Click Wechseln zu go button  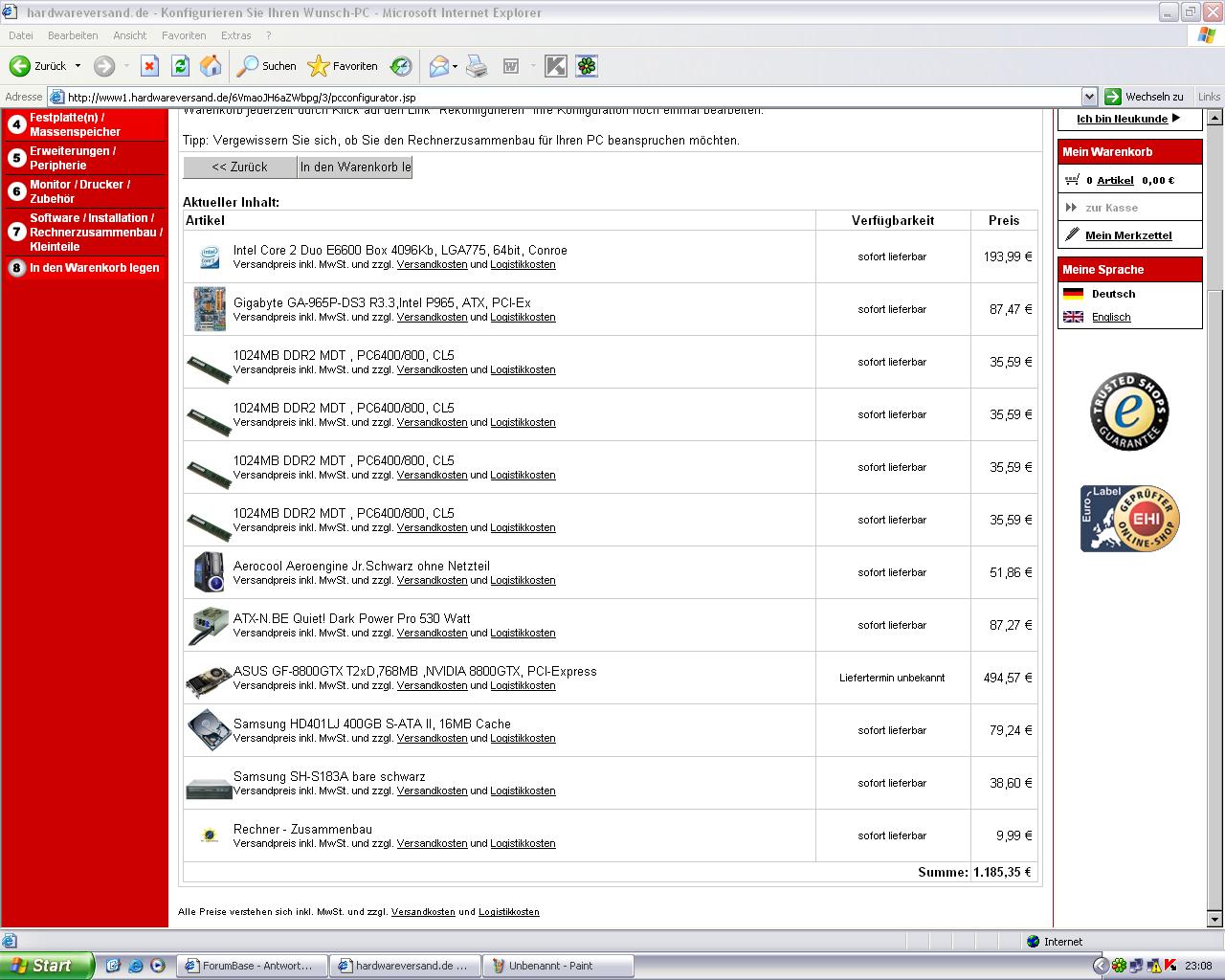pyautogui.click(x=1145, y=97)
